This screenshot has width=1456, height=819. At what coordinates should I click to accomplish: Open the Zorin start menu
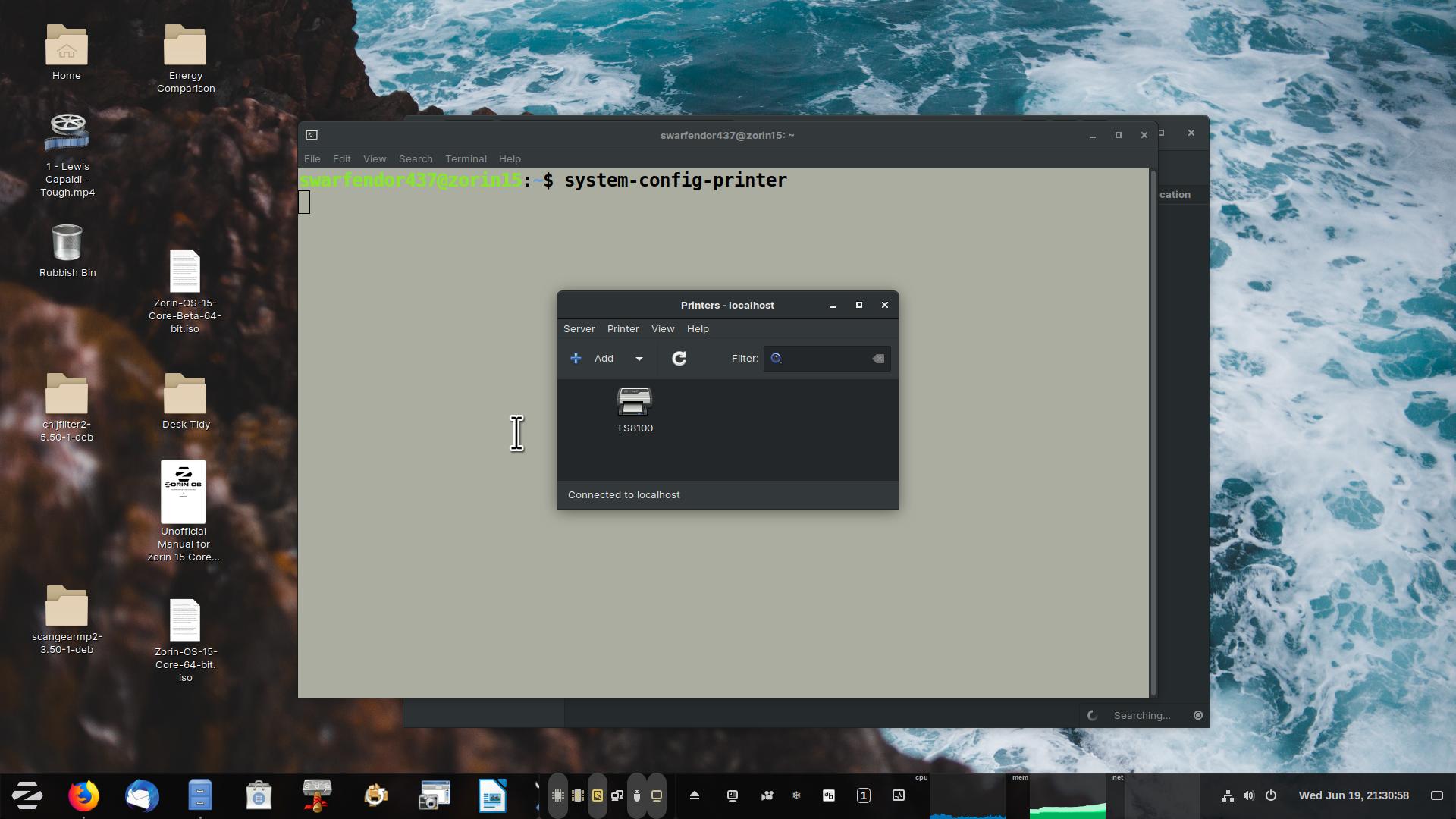[27, 795]
